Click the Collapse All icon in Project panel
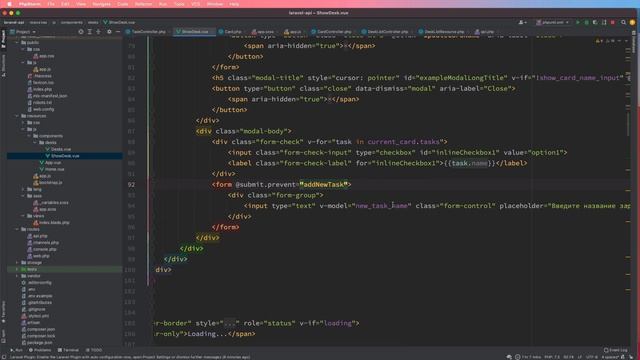The image size is (640, 360). coord(98,31)
